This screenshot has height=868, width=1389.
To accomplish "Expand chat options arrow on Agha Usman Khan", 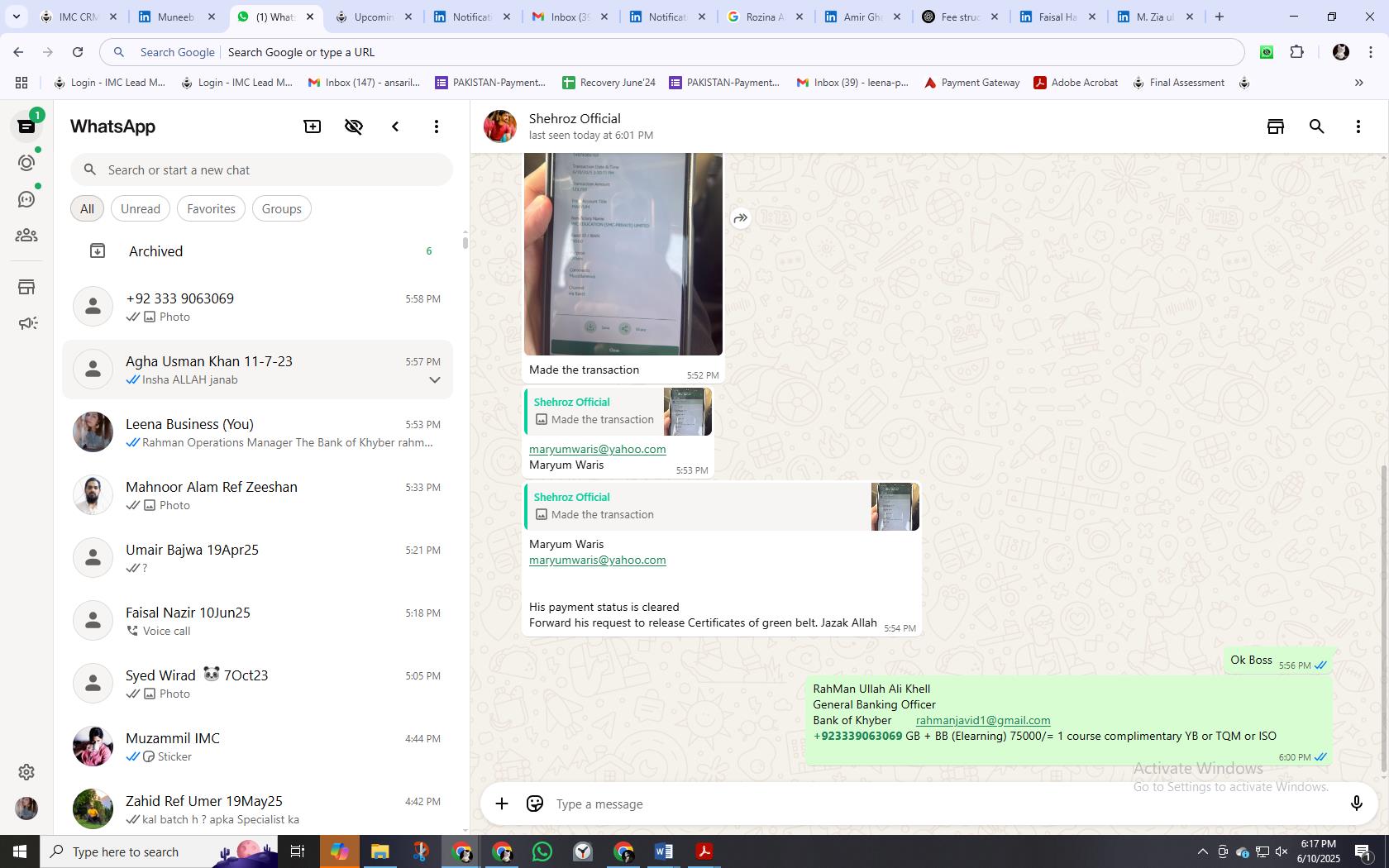I will (434, 379).
